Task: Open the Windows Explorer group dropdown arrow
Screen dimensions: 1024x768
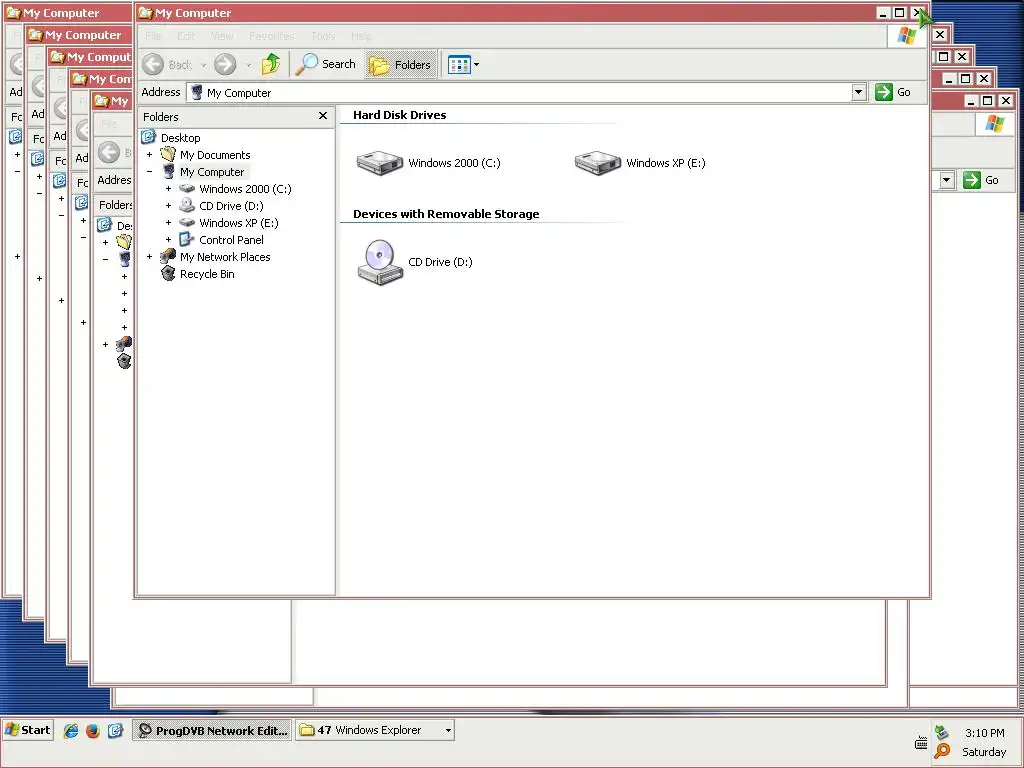Action: (x=448, y=730)
